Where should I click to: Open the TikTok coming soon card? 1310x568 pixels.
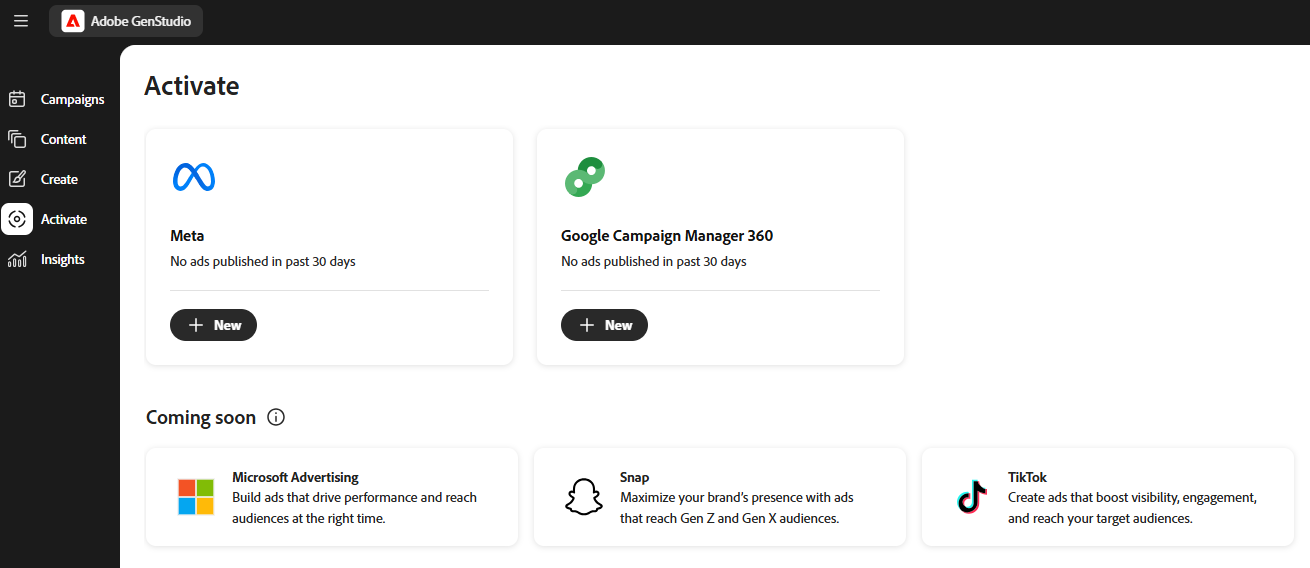click(x=1107, y=497)
